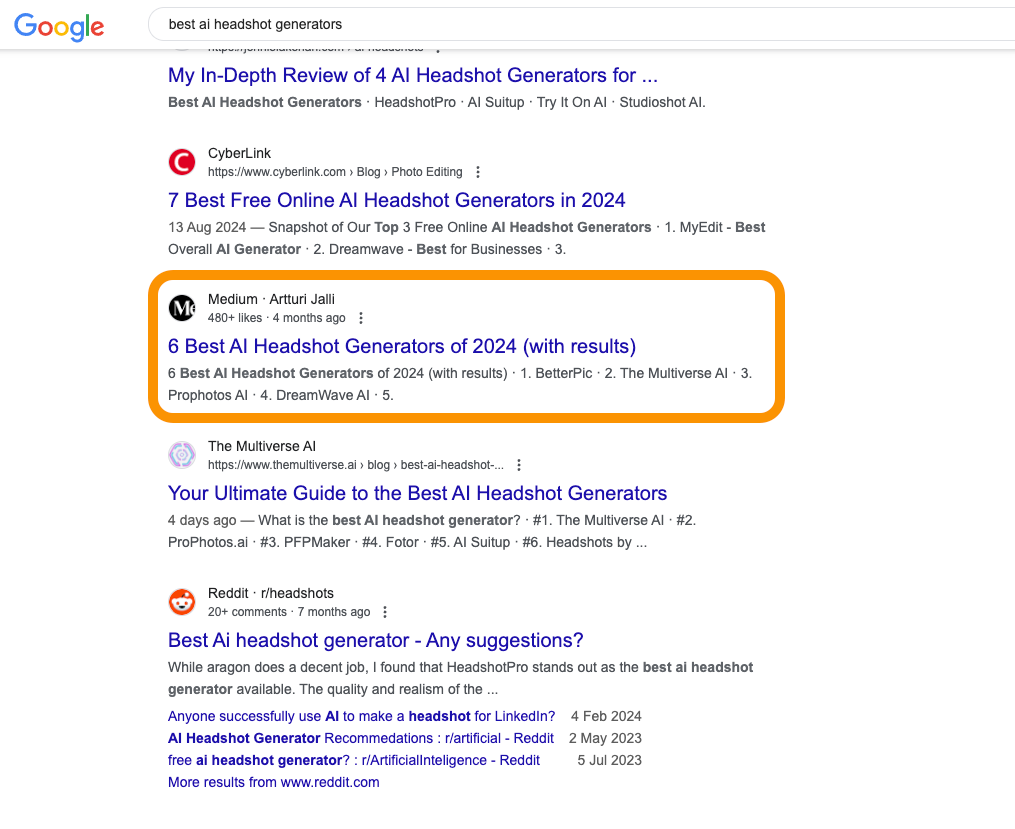Open 'My In-Depth Review of 4 AI Headshot Generators' result
This screenshot has height=829, width=1015.
pos(412,75)
